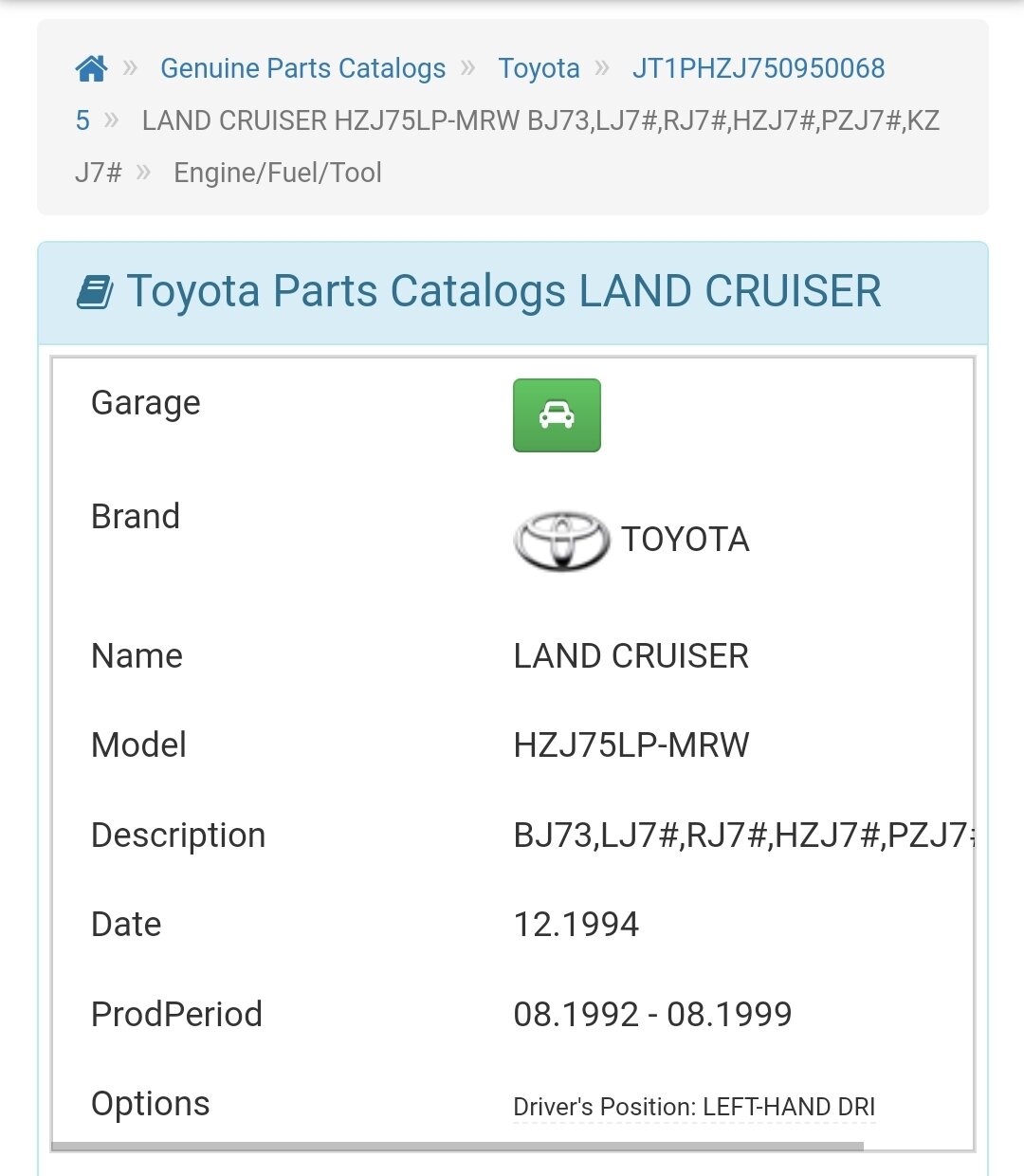Tap the TOYOTA brand name text
The width and height of the screenshot is (1024, 1176).
686,540
